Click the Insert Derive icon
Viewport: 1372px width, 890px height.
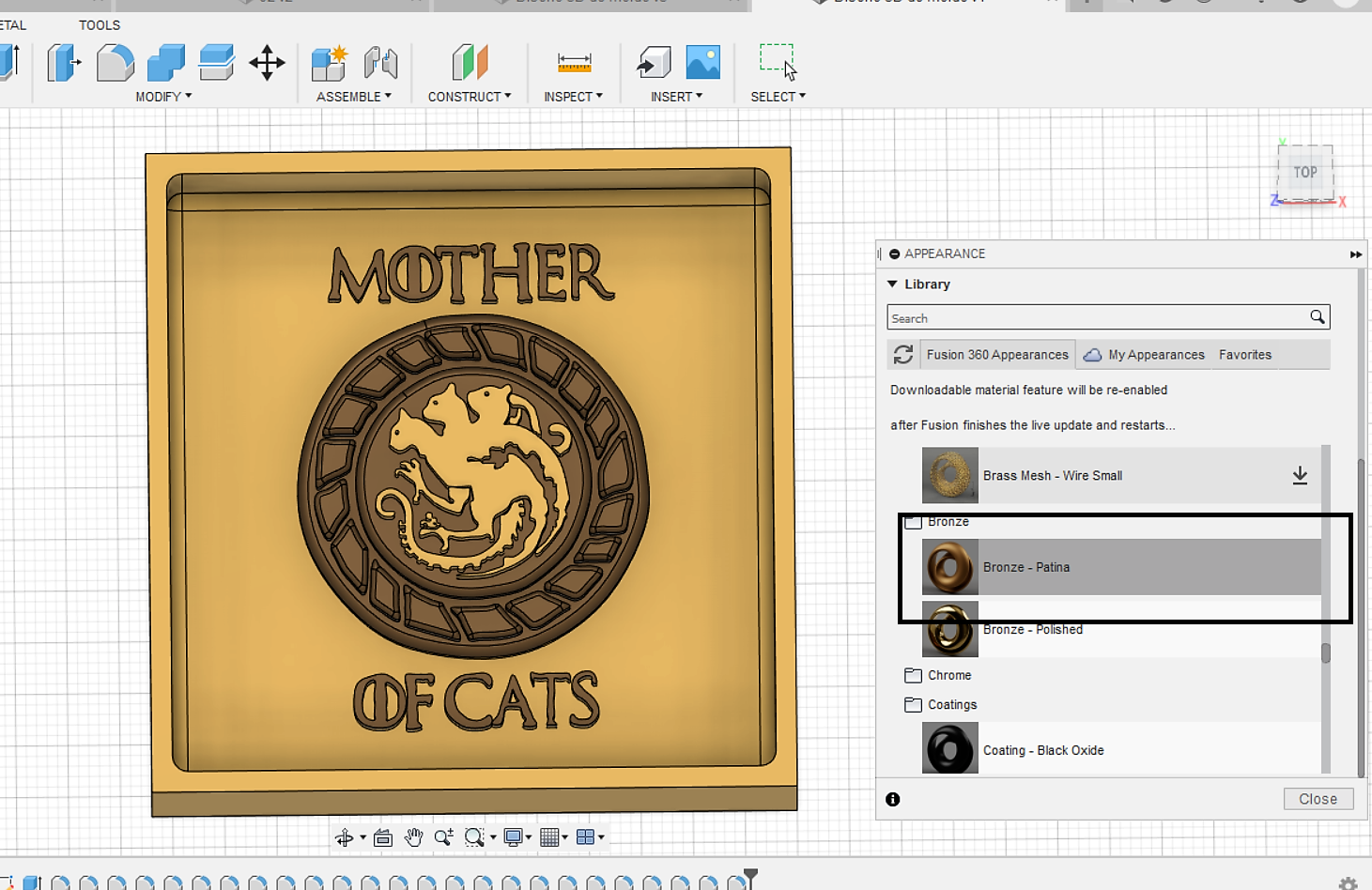coord(654,63)
